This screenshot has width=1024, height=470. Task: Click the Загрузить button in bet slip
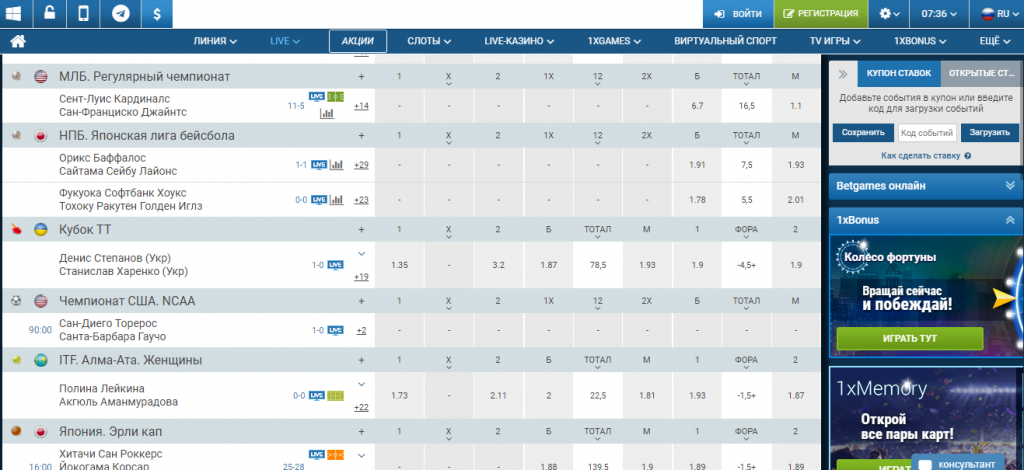click(x=990, y=133)
